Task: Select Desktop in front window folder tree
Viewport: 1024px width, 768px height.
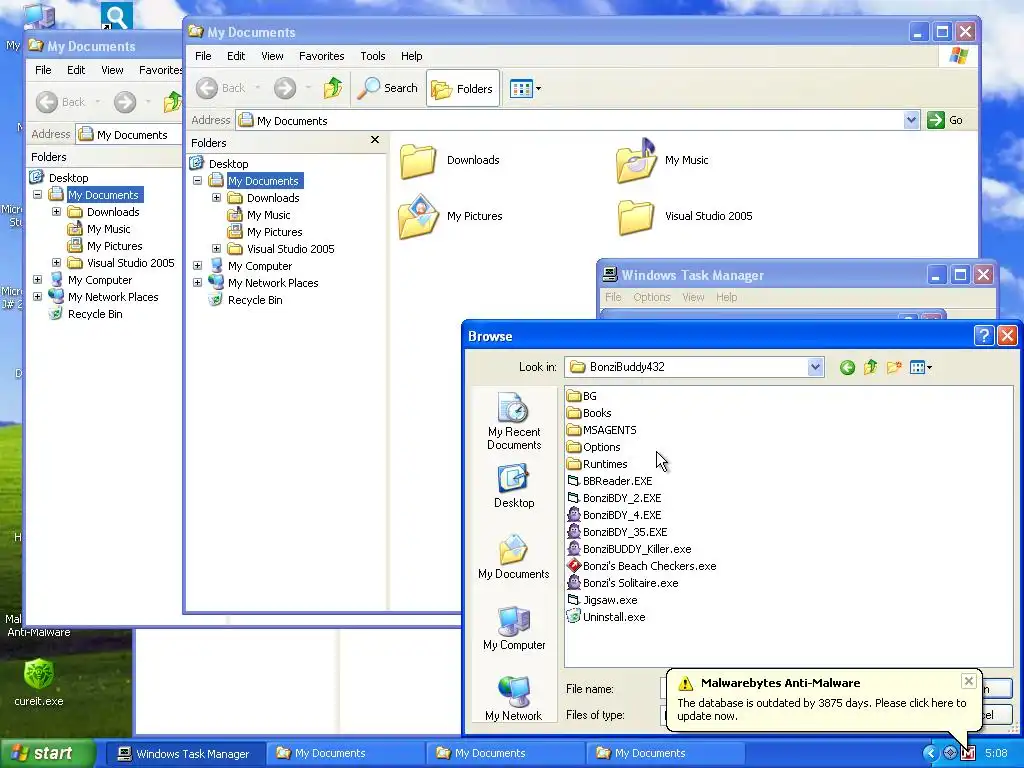Action: [219, 164]
